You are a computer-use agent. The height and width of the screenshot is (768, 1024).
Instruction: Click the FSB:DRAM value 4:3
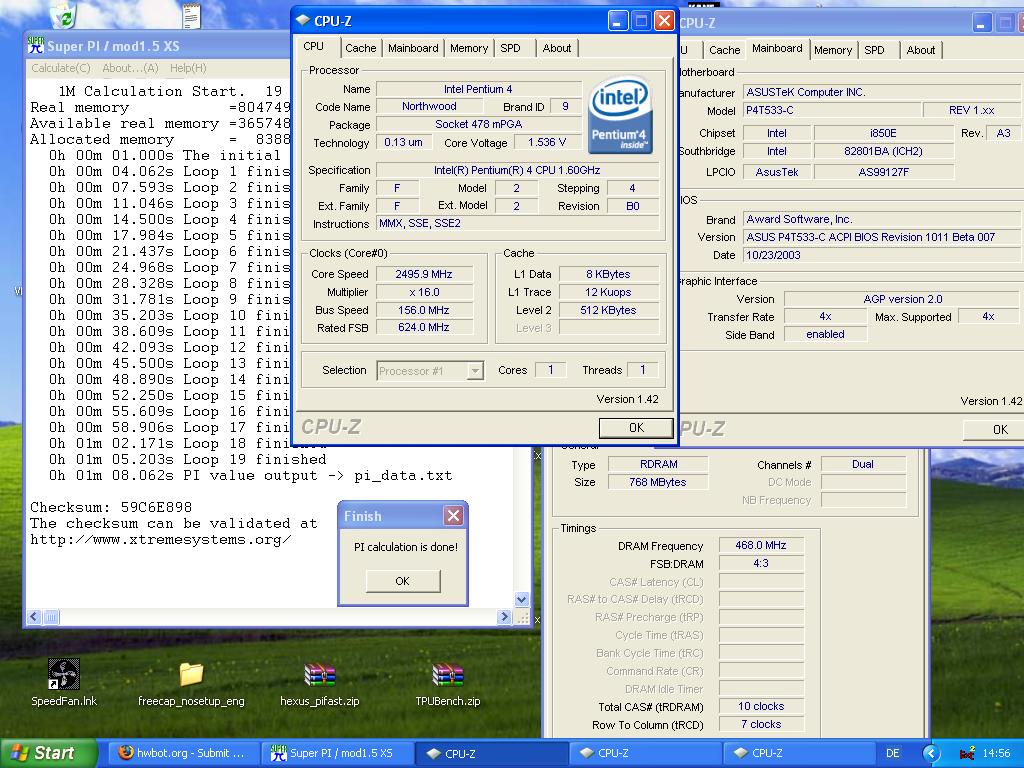[x=761, y=564]
